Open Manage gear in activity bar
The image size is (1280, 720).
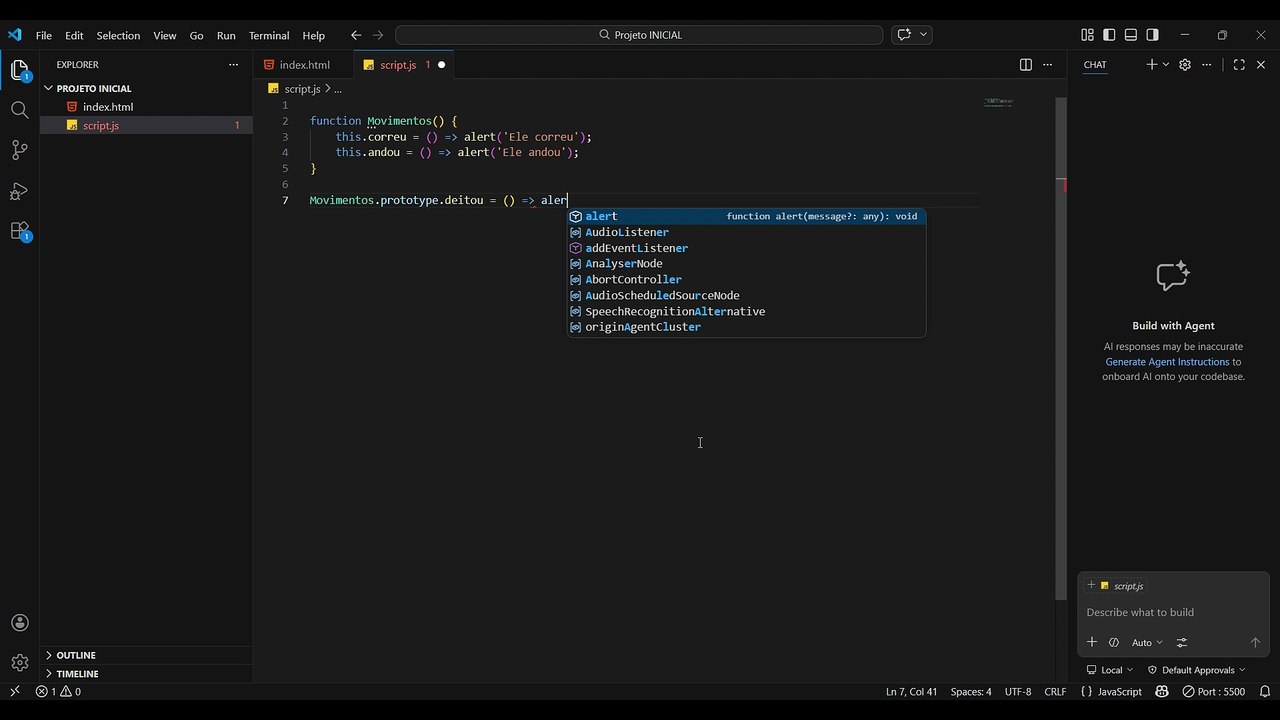click(x=19, y=663)
